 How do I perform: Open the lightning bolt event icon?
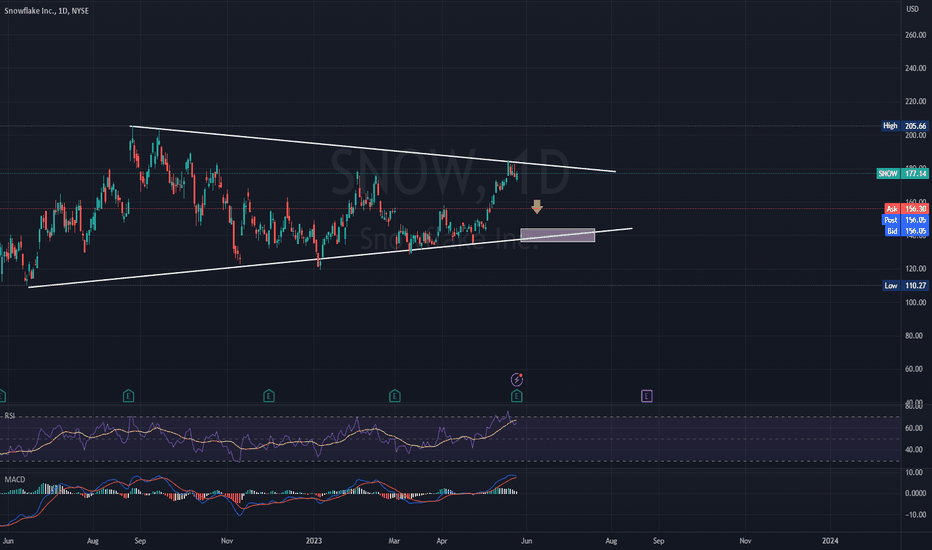click(x=517, y=379)
